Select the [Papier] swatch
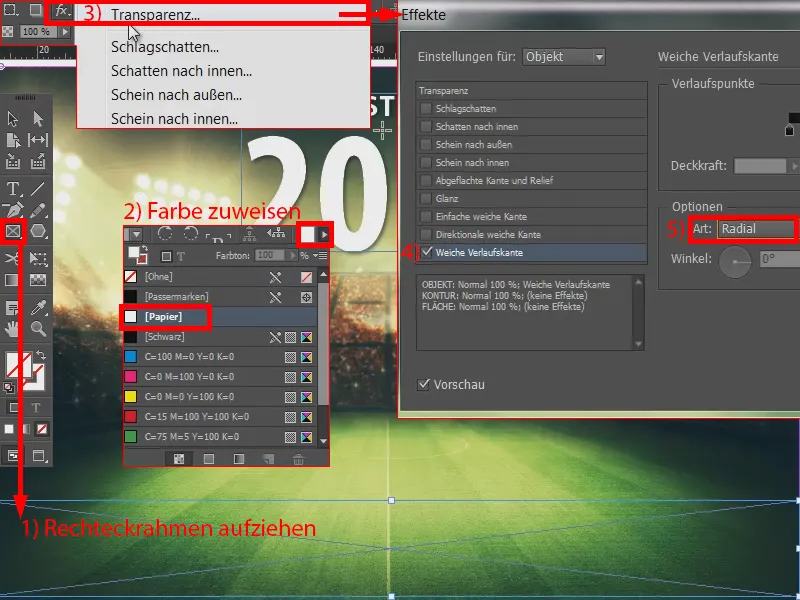Screen dimensions: 800x600 pos(219,317)
